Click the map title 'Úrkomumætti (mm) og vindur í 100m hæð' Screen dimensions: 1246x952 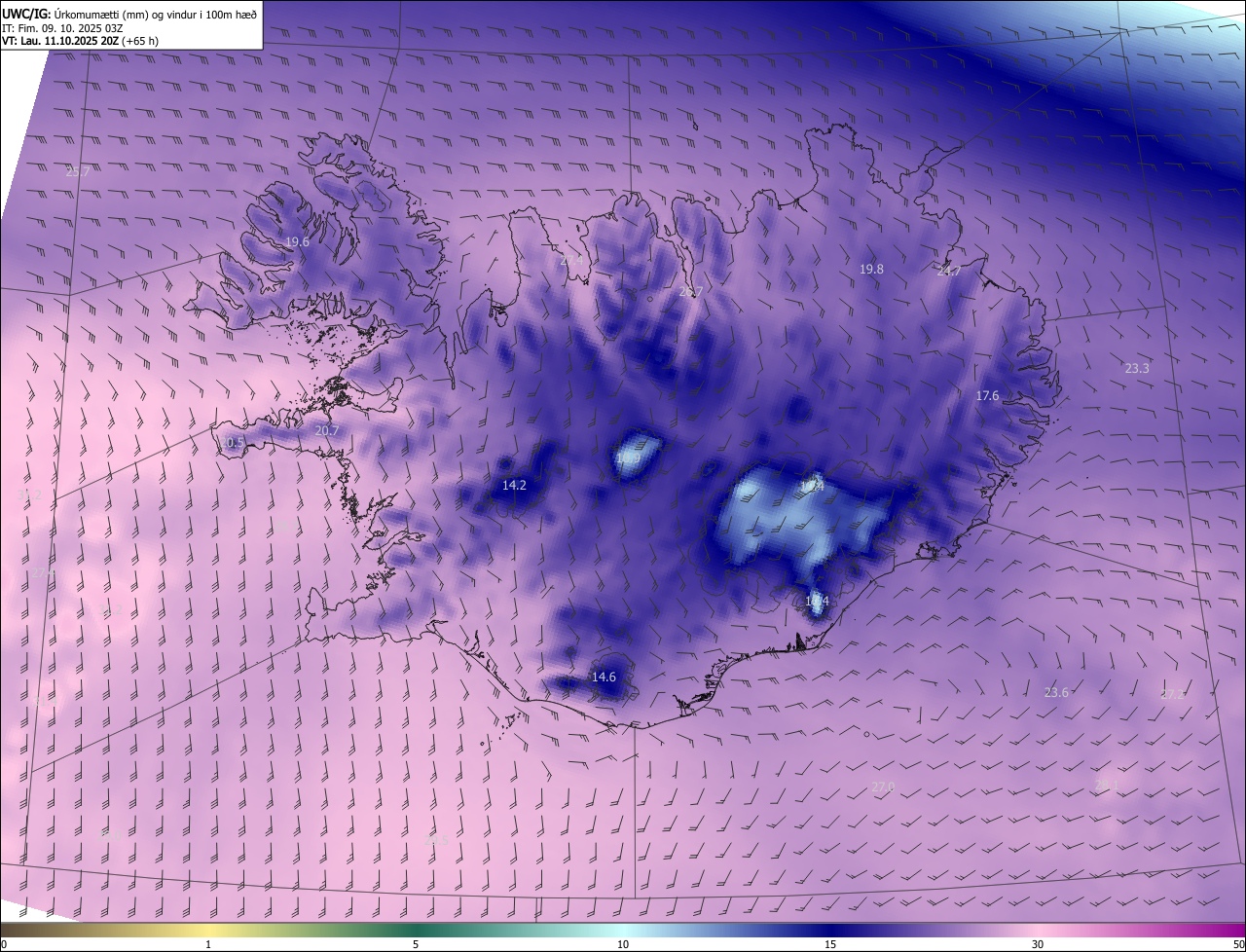tap(155, 13)
